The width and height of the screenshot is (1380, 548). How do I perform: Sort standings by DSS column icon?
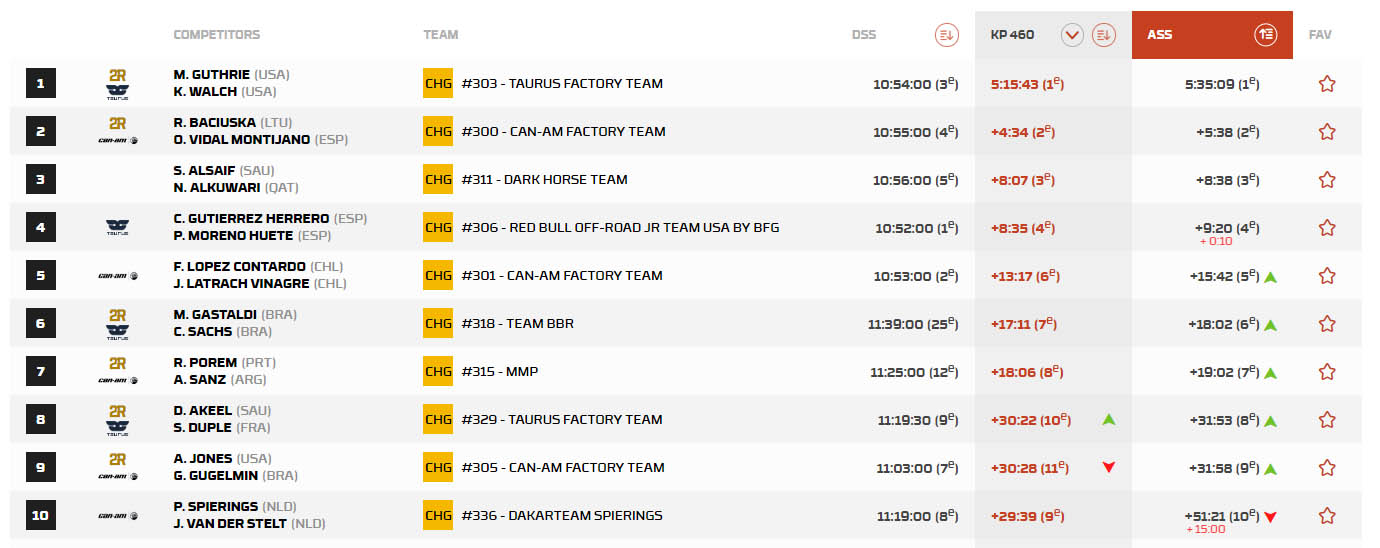[x=946, y=35]
